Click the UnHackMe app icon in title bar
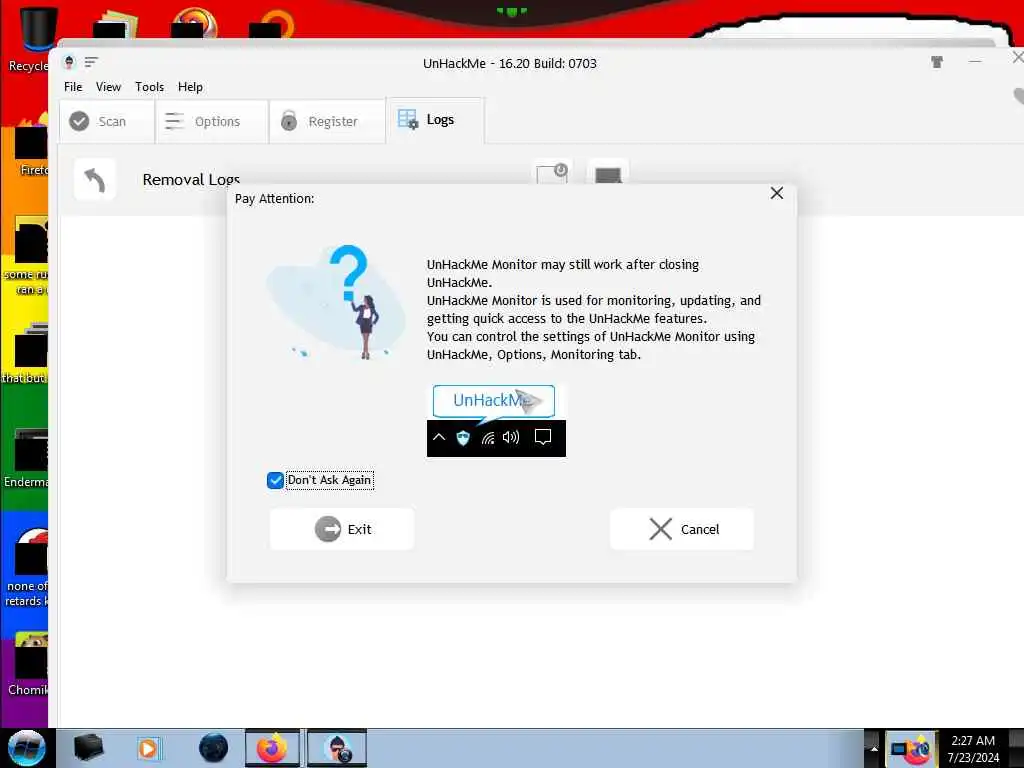 pyautogui.click(x=69, y=63)
